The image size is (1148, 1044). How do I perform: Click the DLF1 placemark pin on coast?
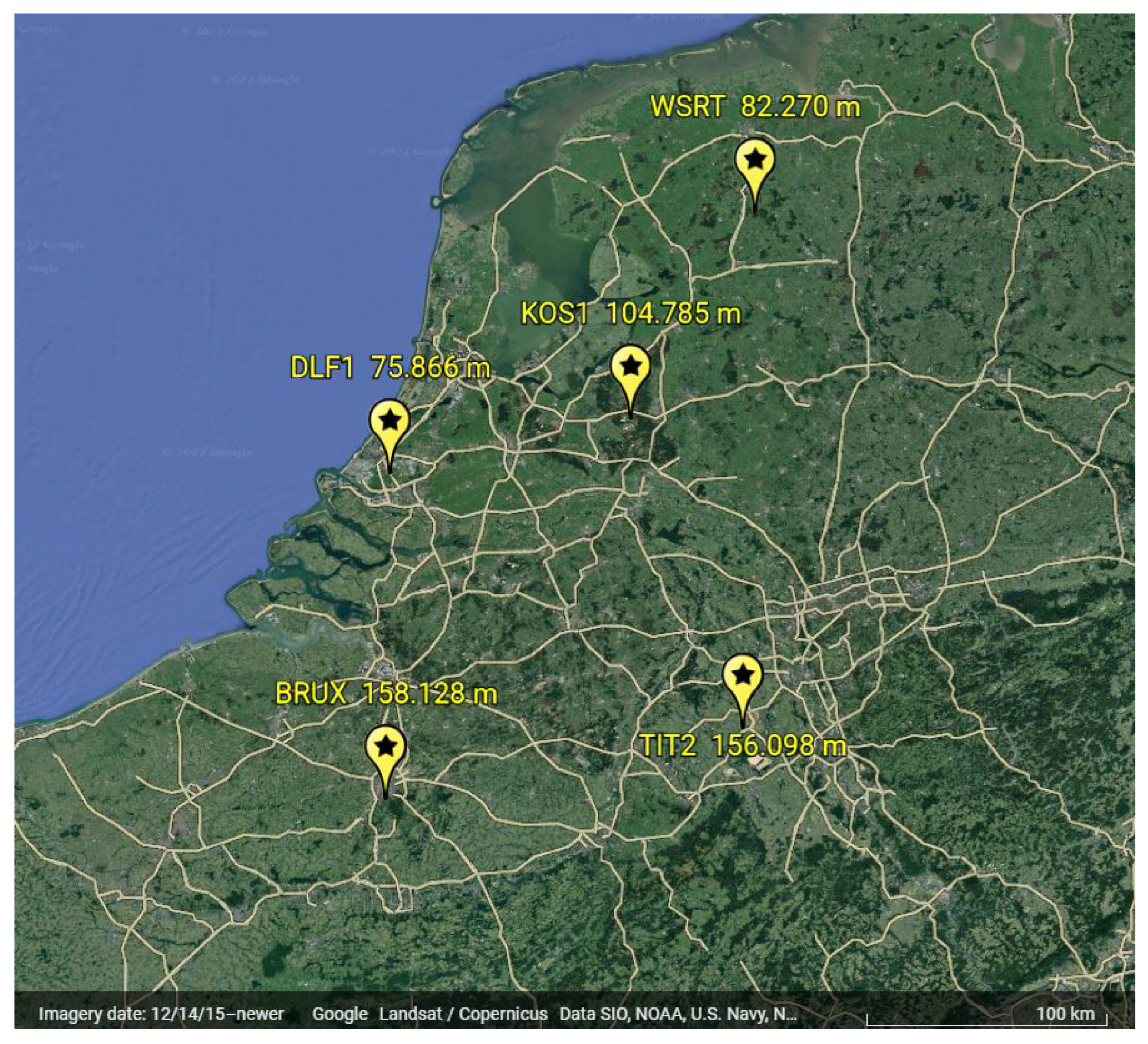click(390, 422)
